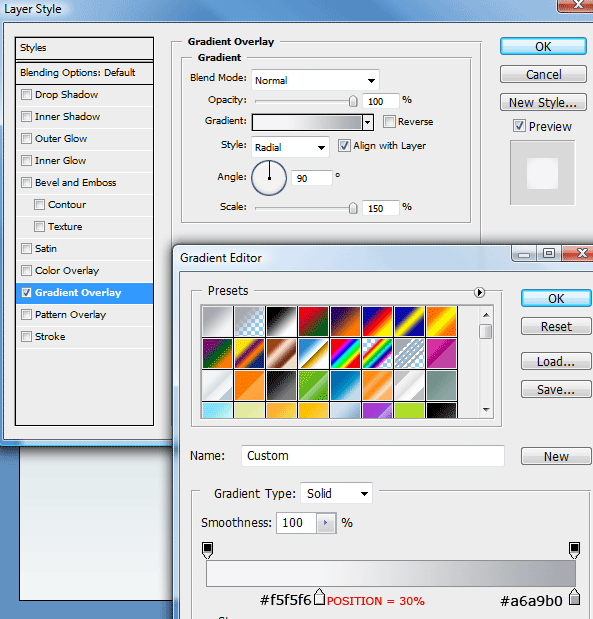The image size is (593, 619).
Task: Select the #f5f5f6 color stop at 30%
Action: [x=319, y=597]
